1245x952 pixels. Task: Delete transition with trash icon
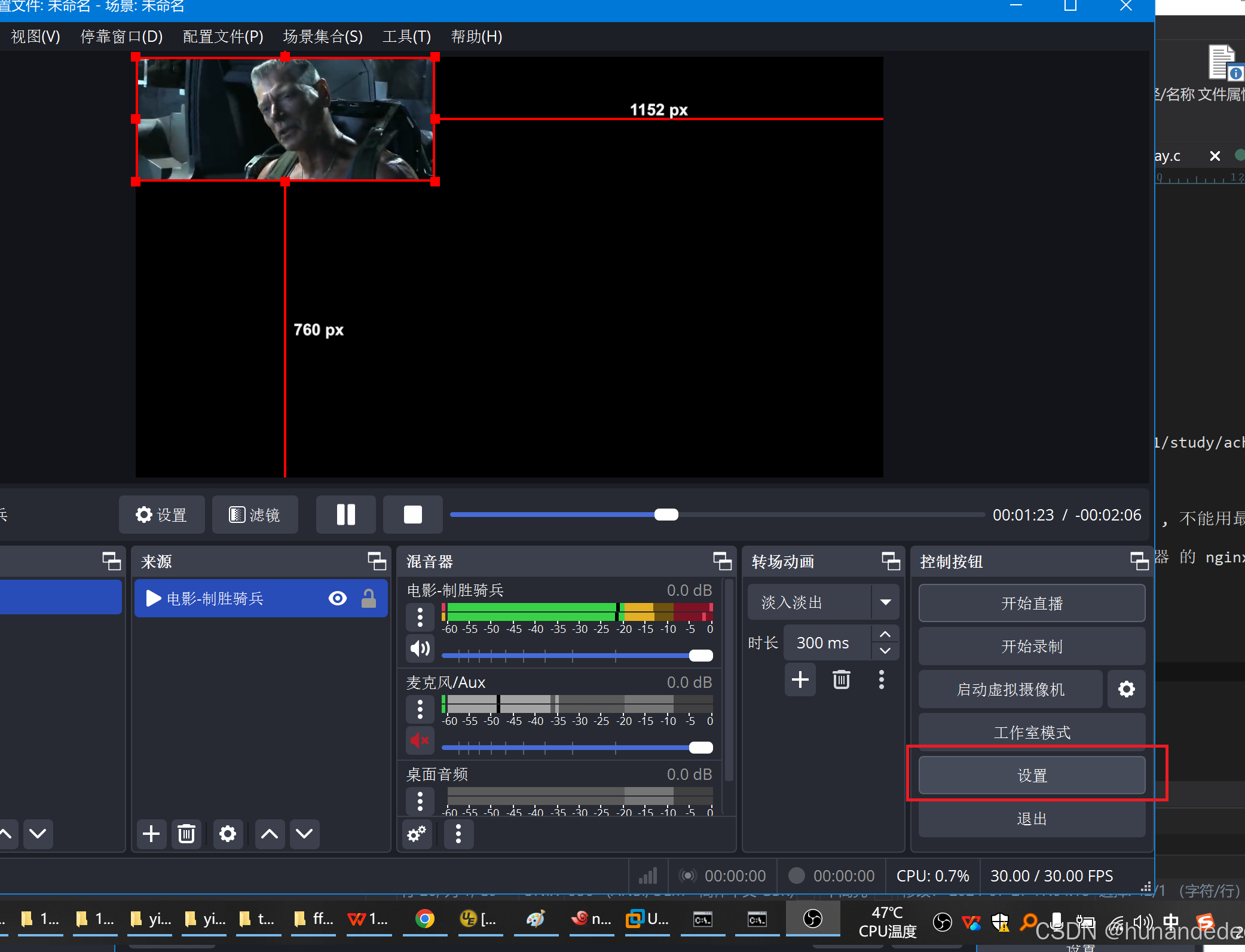point(841,679)
